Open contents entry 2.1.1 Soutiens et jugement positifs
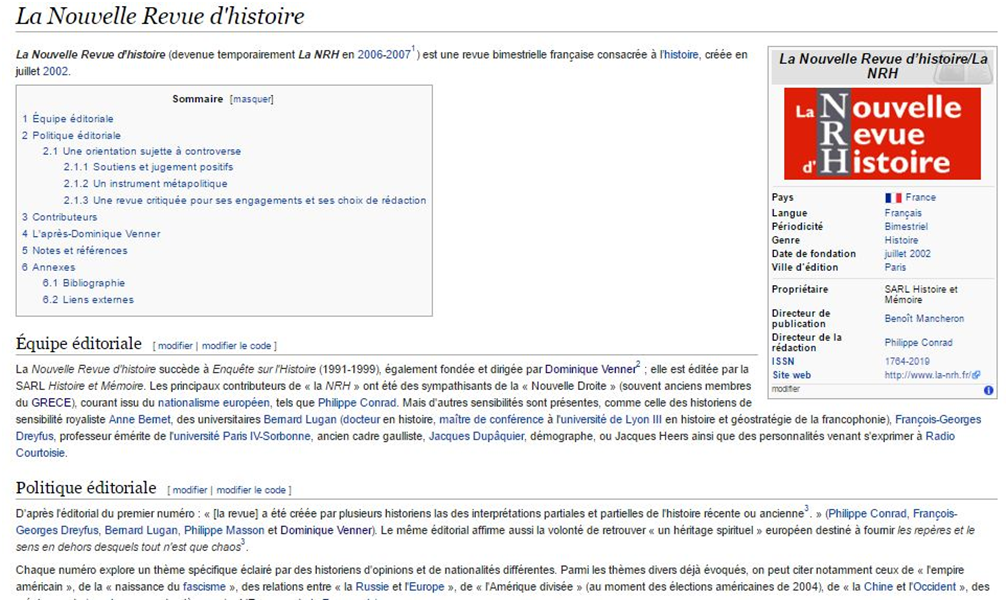This screenshot has height=602, width=1008. (148, 167)
